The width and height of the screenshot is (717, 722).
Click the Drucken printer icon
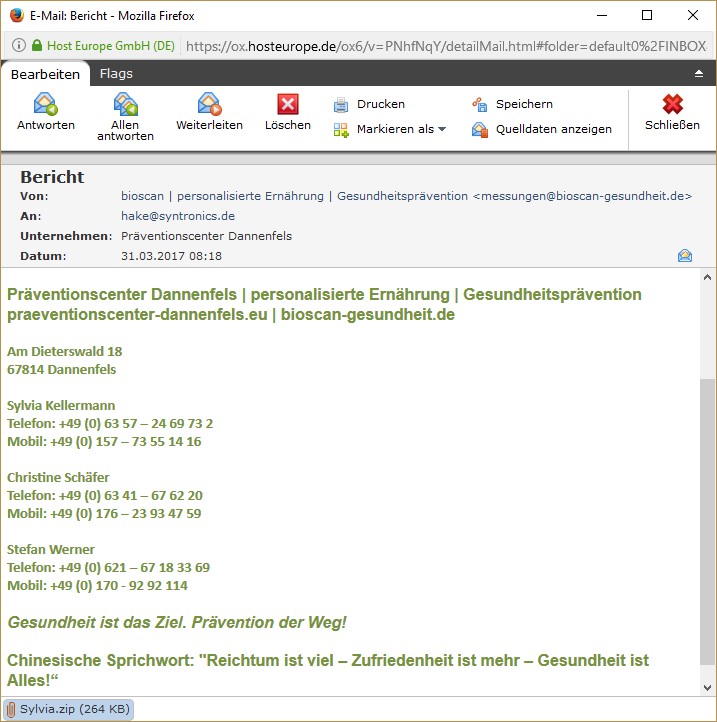coord(341,105)
